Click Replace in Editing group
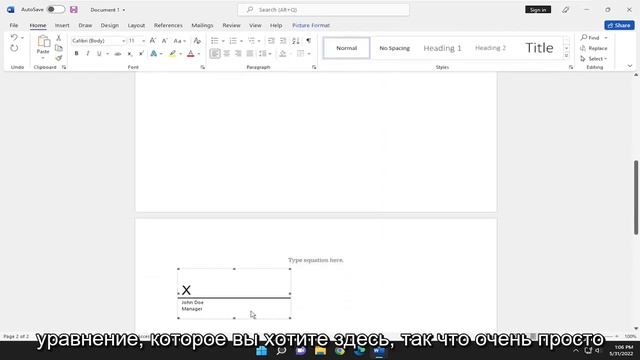The image size is (640, 360). pyautogui.click(x=594, y=48)
